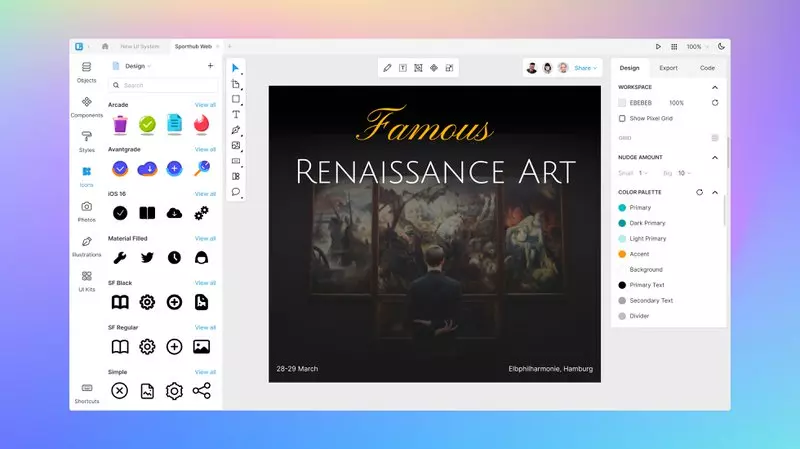This screenshot has width=800, height=449.
Task: Switch to the New UI System tab
Action: (x=140, y=46)
